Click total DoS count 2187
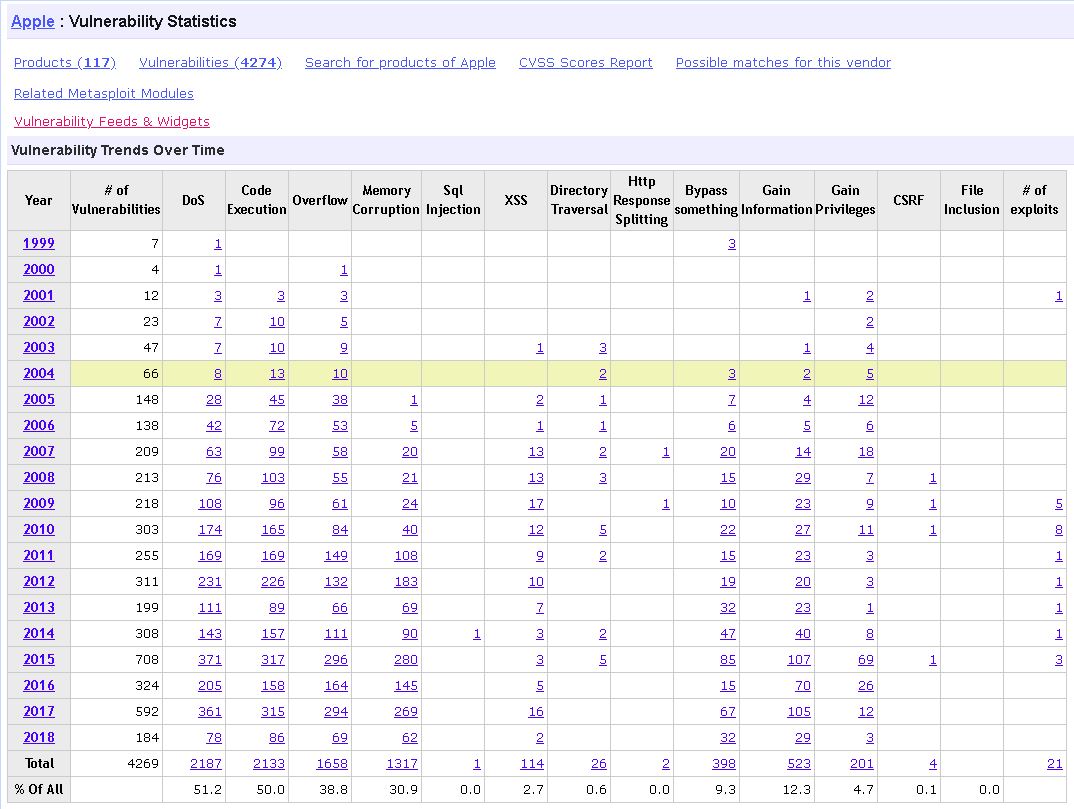Viewport: 1074px width, 809px height. point(206,763)
